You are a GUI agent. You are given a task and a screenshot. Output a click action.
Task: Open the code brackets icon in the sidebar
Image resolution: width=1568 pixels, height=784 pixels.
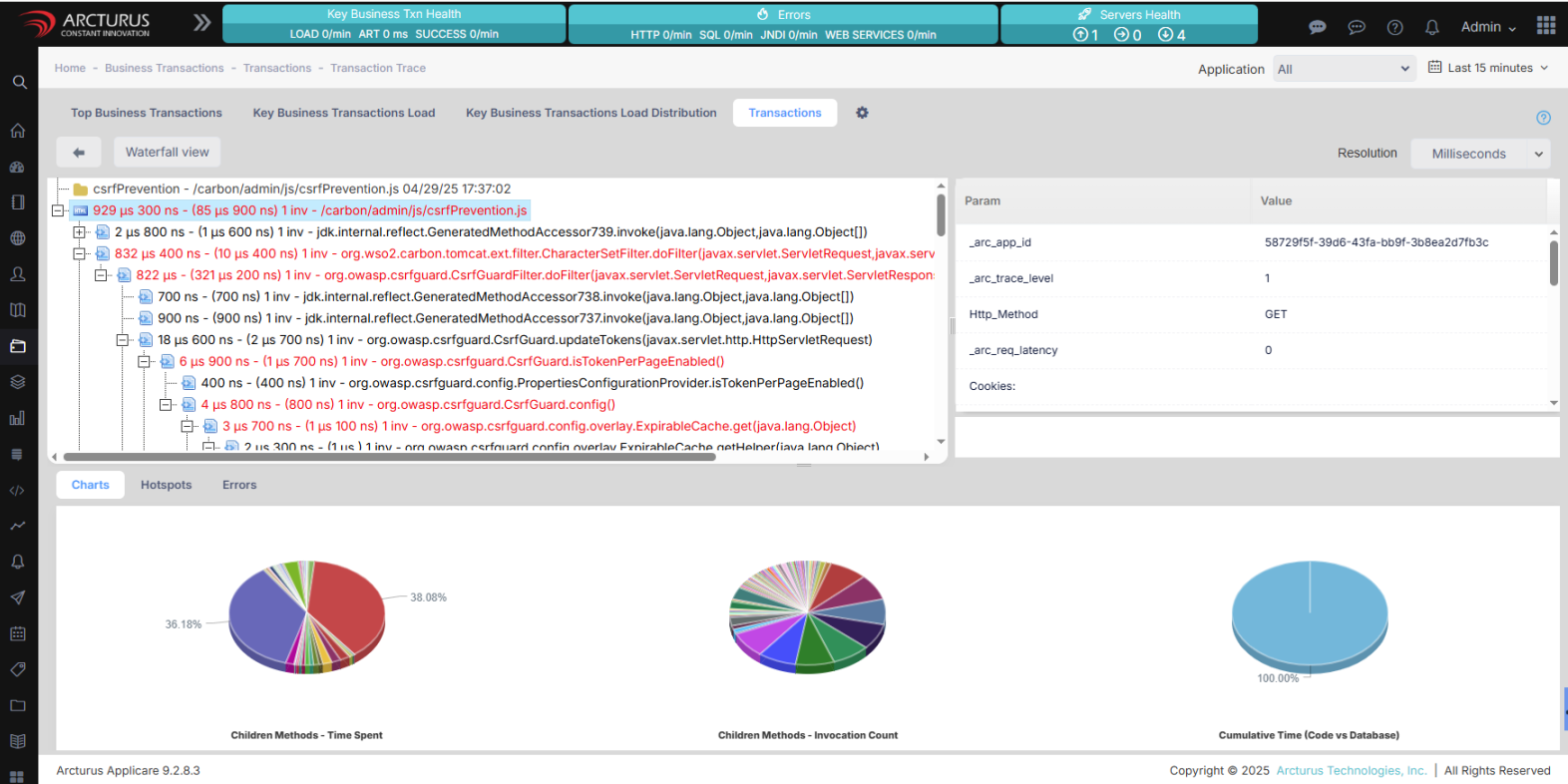coord(17,490)
